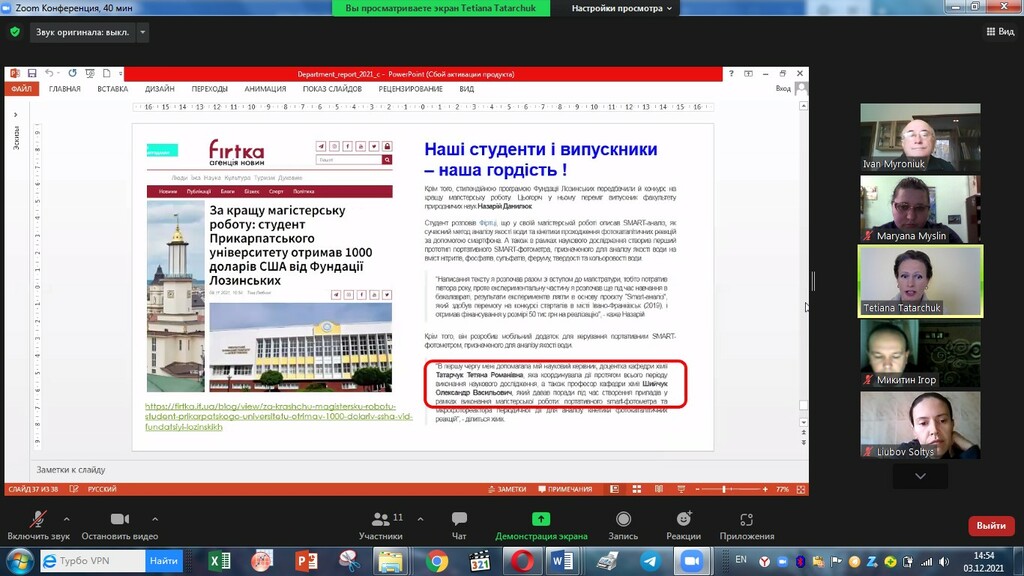This screenshot has height=576, width=1024.
Task: Select Liubov Soltys video thumbnail
Action: 920,425
